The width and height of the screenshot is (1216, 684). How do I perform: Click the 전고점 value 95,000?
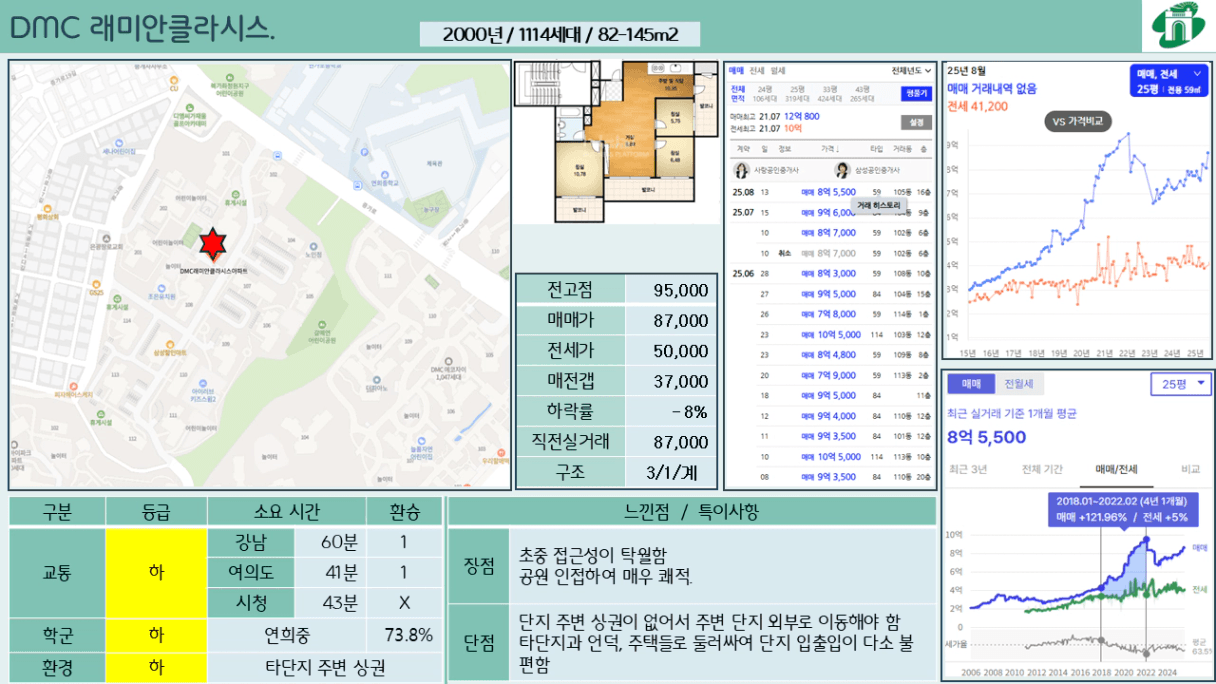pyautogui.click(x=671, y=290)
